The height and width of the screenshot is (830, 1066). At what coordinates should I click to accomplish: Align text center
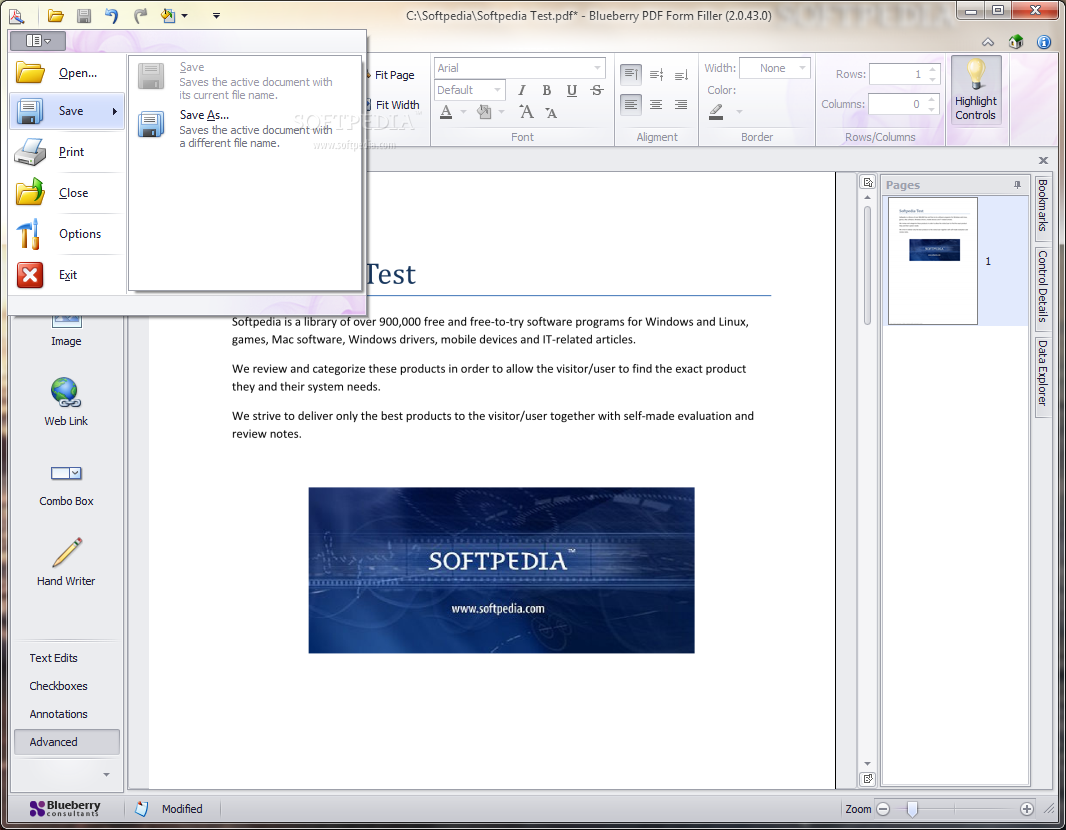[x=656, y=104]
